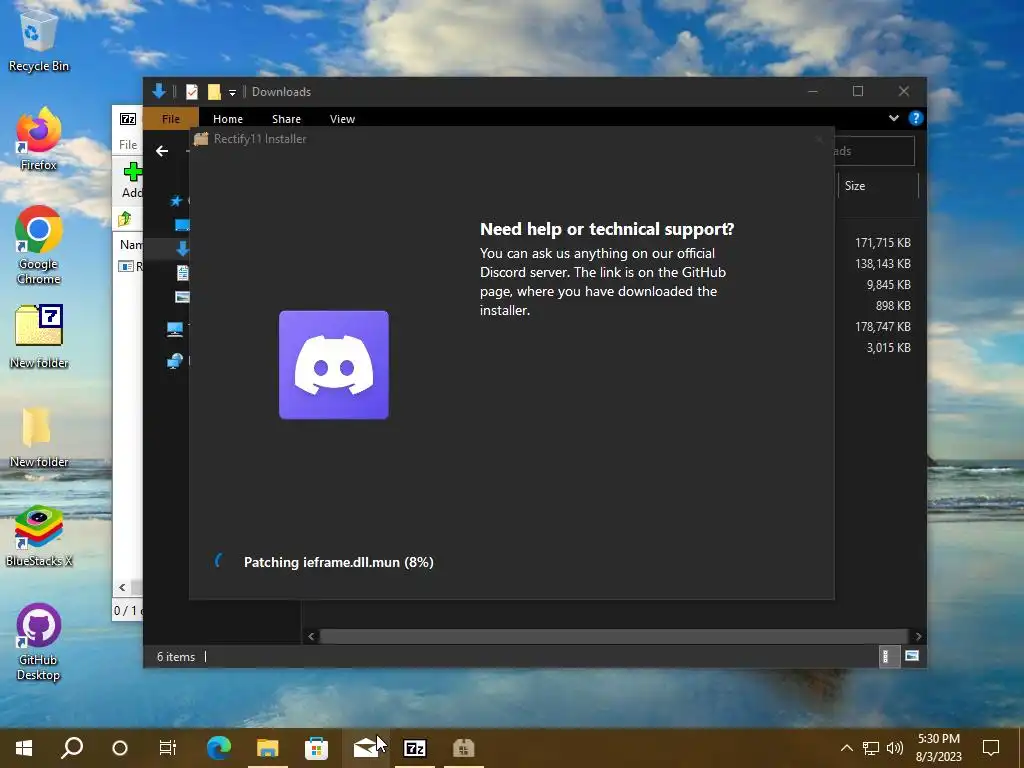1024x768 pixels.
Task: Open the network status tray icon
Action: 871,748
